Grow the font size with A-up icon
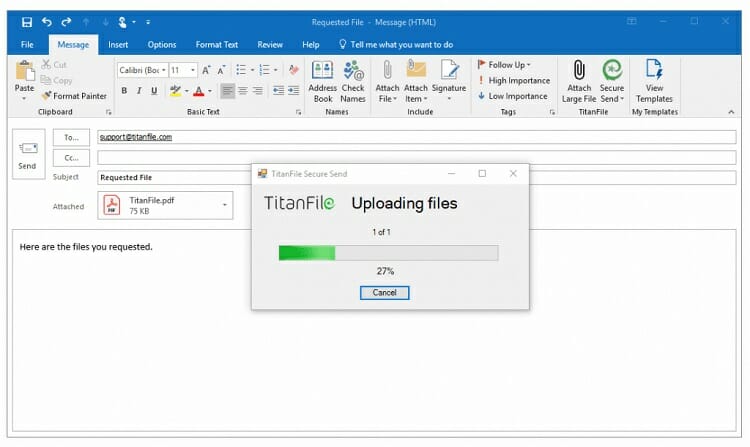750x447 pixels. pos(206,70)
